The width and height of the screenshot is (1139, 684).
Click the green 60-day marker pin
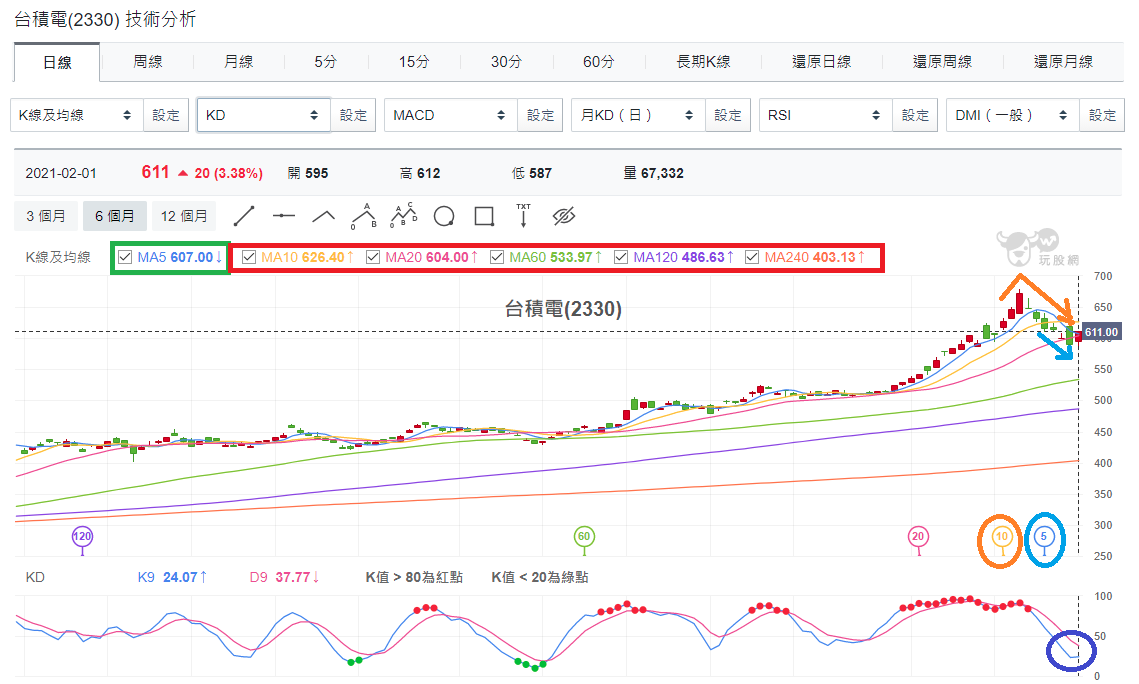tap(584, 537)
